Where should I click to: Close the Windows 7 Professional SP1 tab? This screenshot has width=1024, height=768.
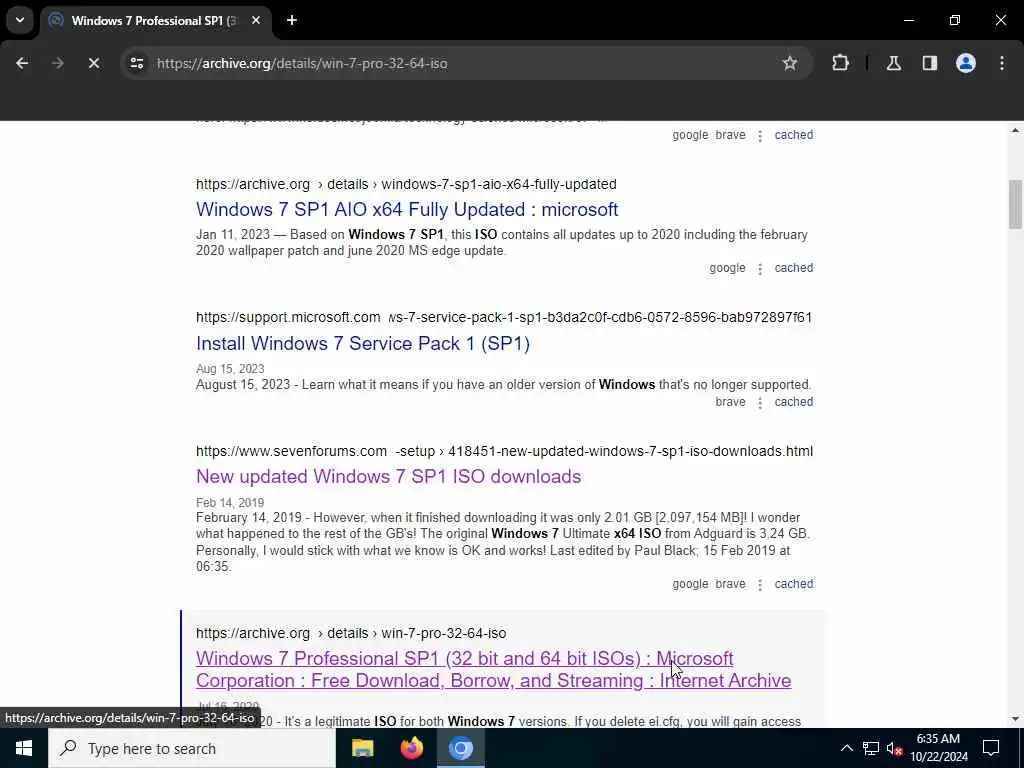pyautogui.click(x=256, y=20)
